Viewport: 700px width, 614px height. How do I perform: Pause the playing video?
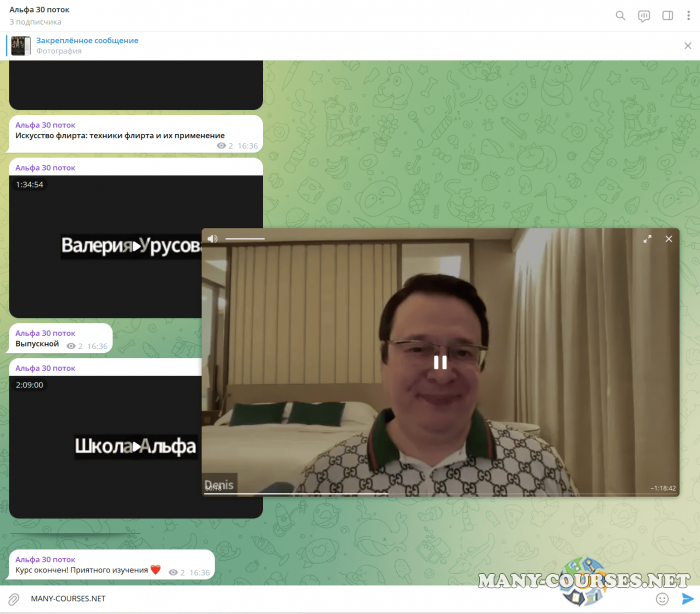pos(440,362)
